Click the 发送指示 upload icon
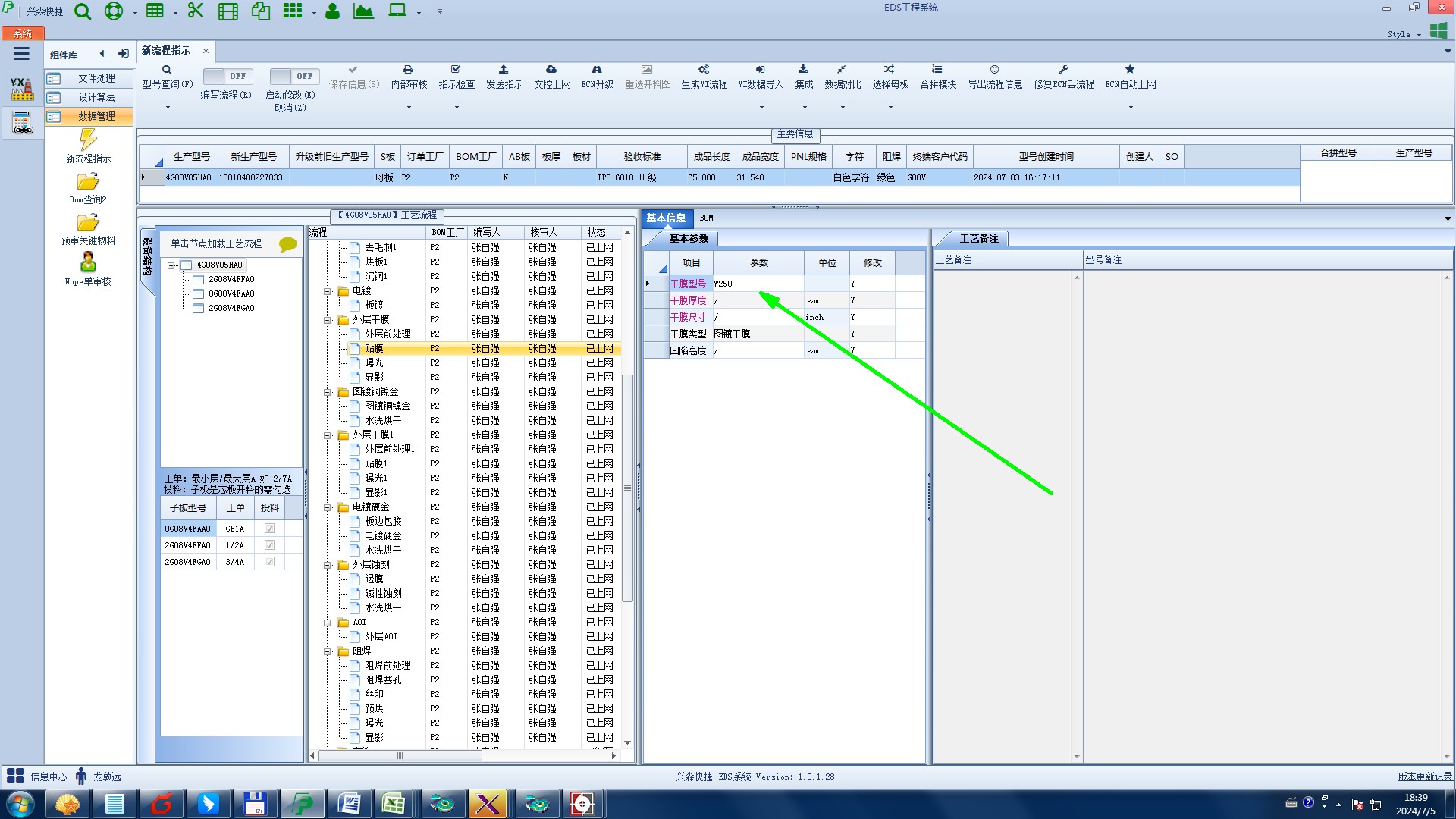The image size is (1456, 819). click(x=504, y=70)
